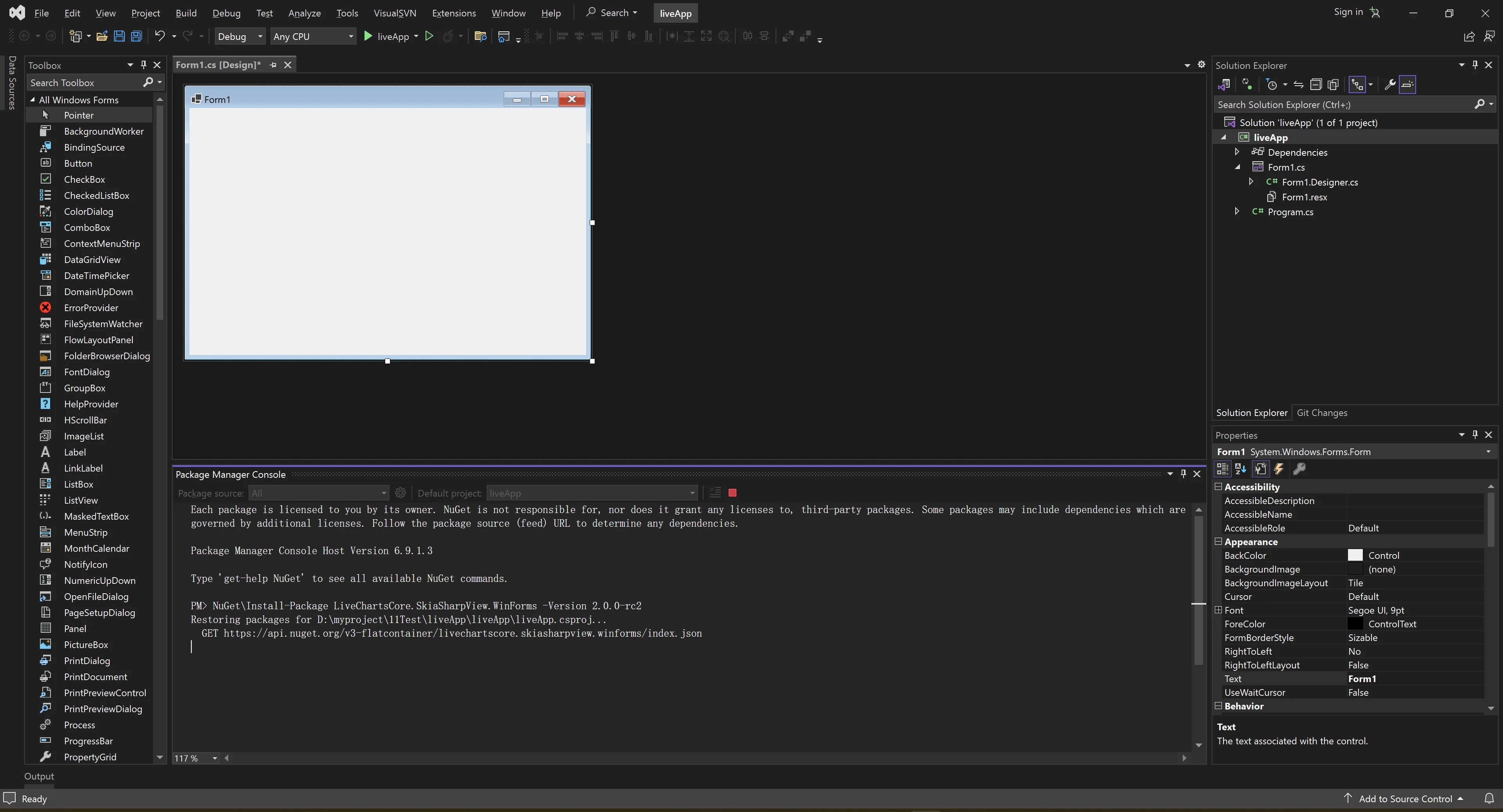Show Events with the lightning bolt icon
Screen dimensions: 1503x812
[x=1279, y=468]
